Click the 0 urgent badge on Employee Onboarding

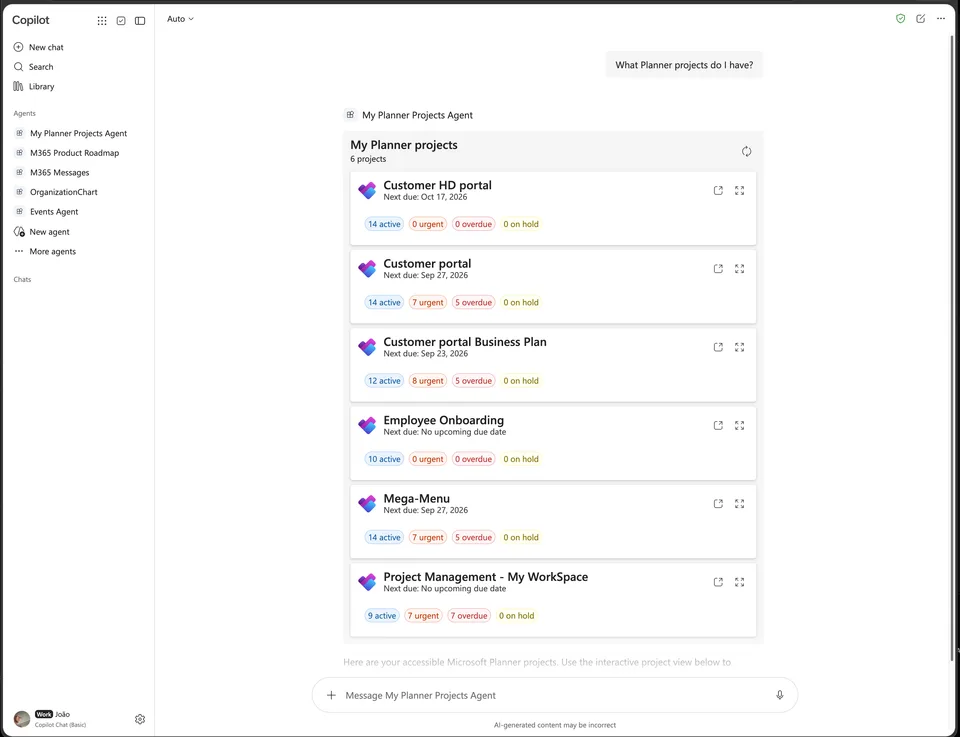click(427, 459)
